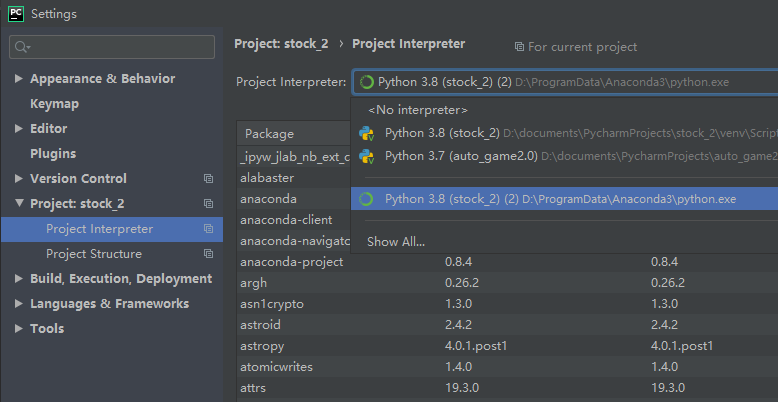Select the alabaster package row
This screenshot has width=778, height=402.
[x=294, y=178]
